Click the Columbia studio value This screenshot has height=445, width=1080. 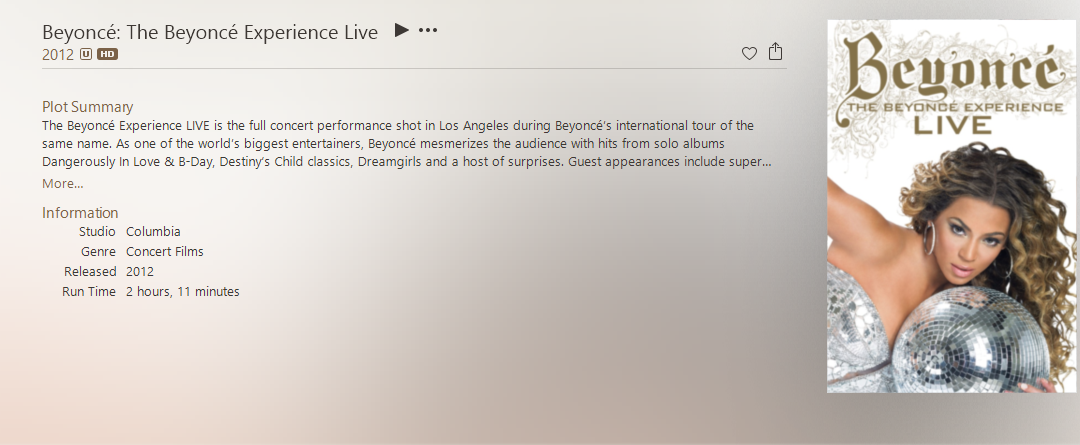coord(153,231)
